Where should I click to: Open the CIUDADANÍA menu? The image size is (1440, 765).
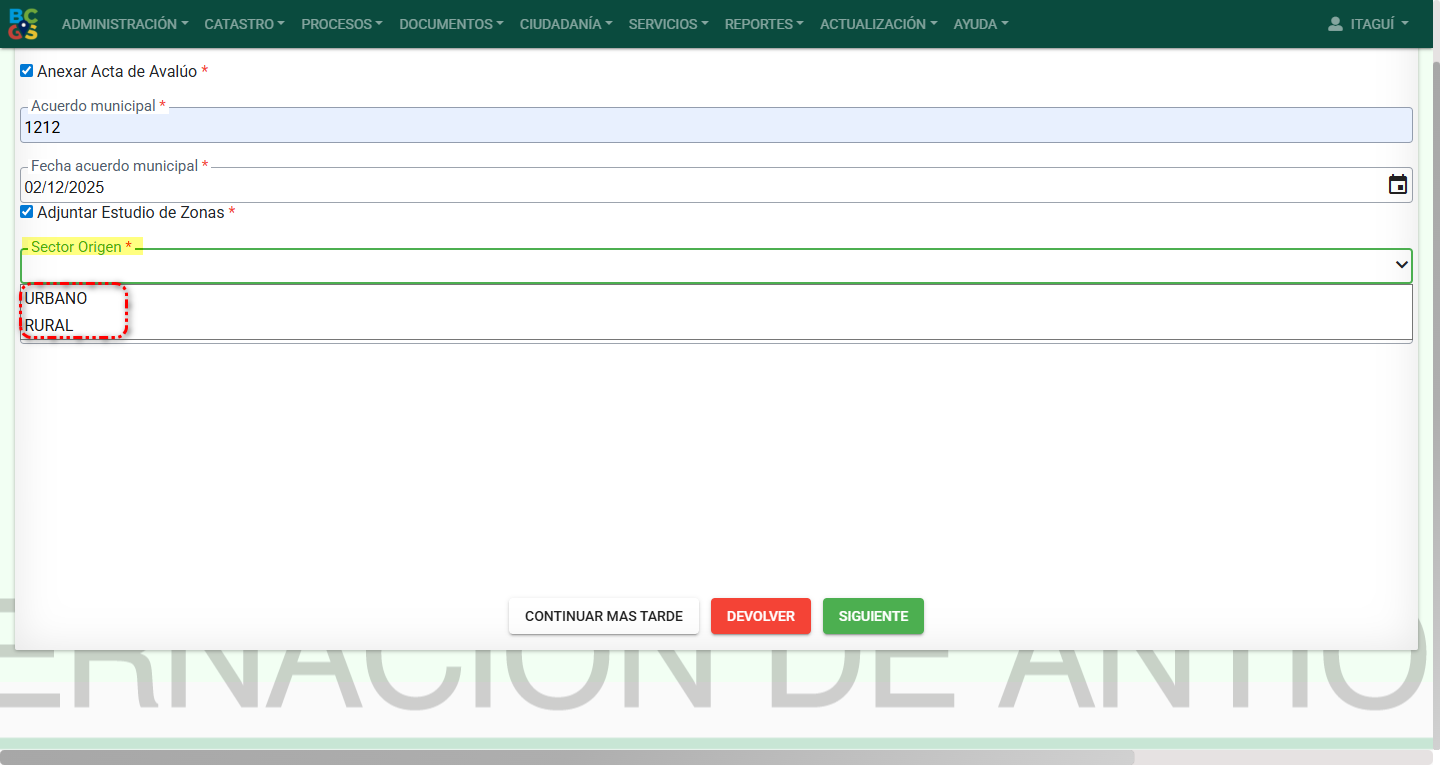[x=566, y=24]
